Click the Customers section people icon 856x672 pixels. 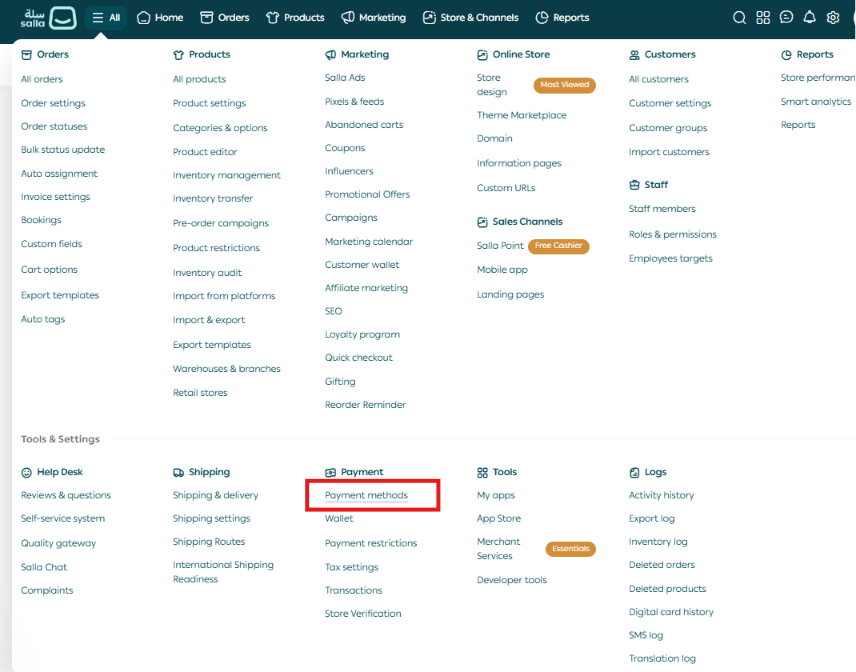click(x=634, y=55)
